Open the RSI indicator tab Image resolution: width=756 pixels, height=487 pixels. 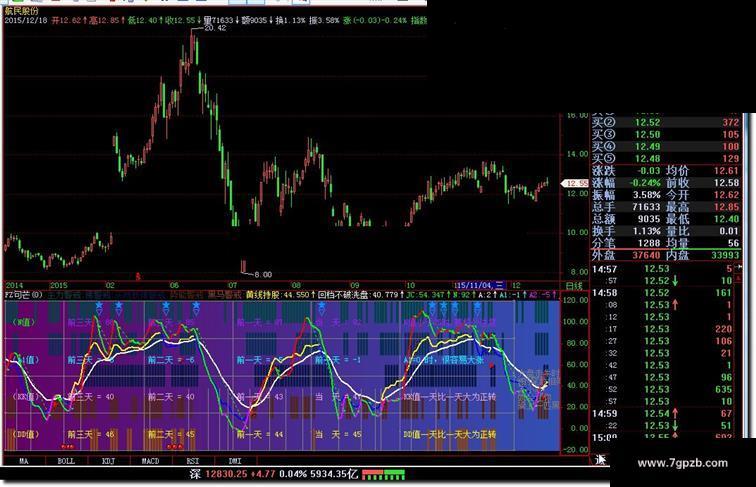(x=192, y=461)
